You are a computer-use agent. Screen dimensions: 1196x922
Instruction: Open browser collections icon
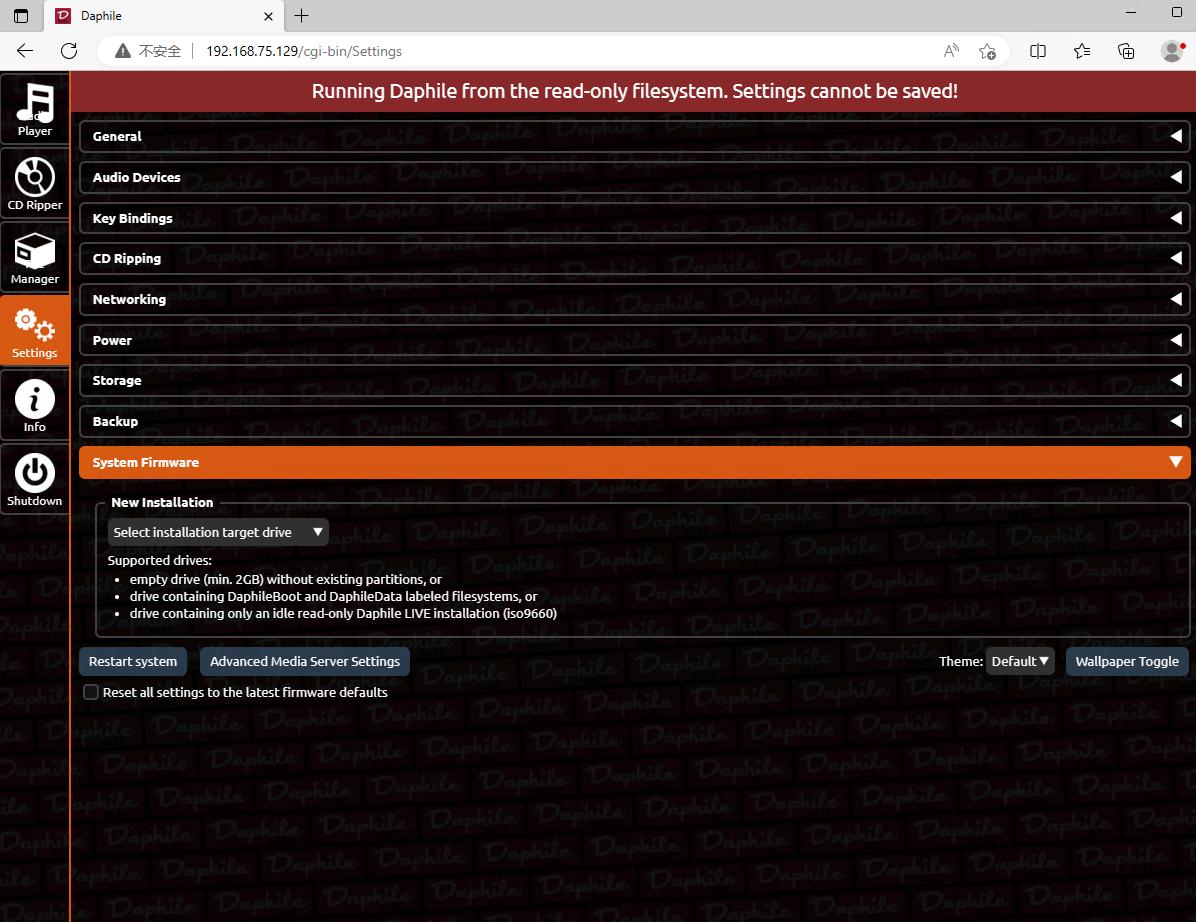tap(1126, 51)
